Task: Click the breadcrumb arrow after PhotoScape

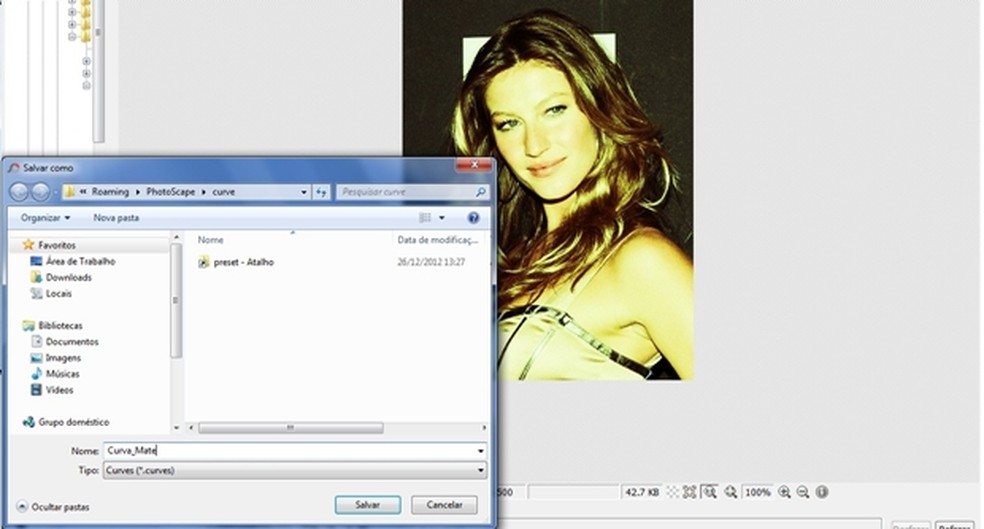Action: click(x=204, y=192)
